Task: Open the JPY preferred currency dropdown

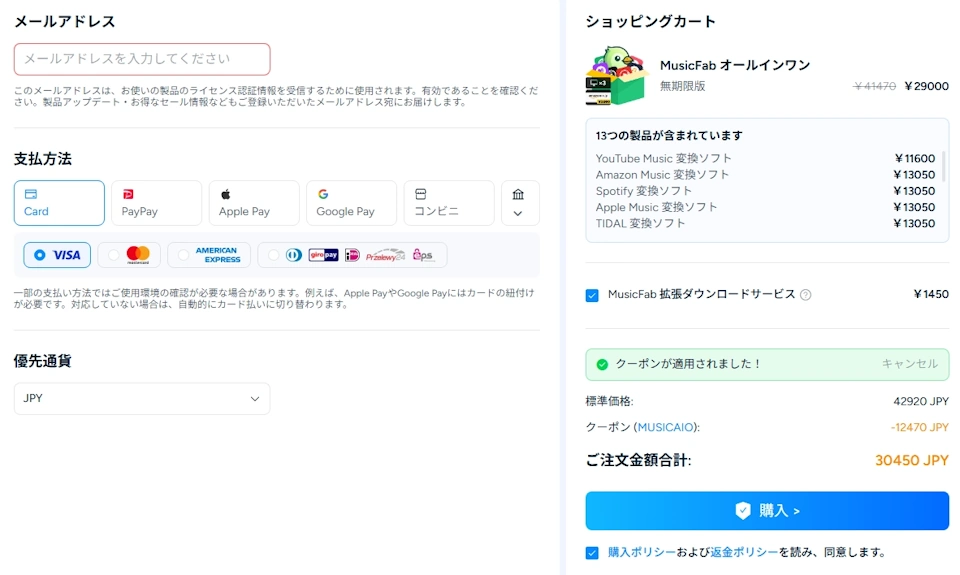Action: [142, 399]
